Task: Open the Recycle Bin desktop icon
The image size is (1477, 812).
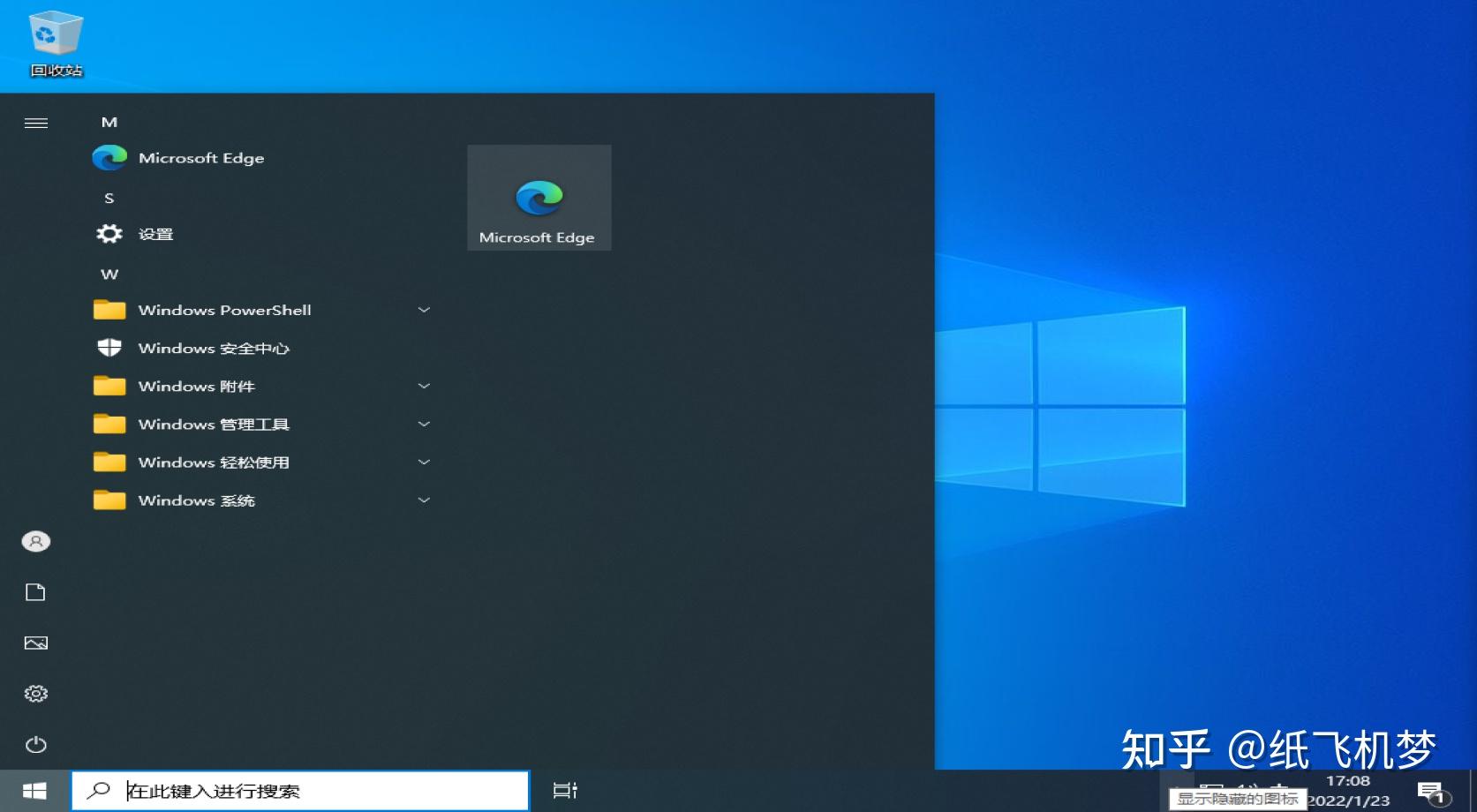Action: (56, 43)
